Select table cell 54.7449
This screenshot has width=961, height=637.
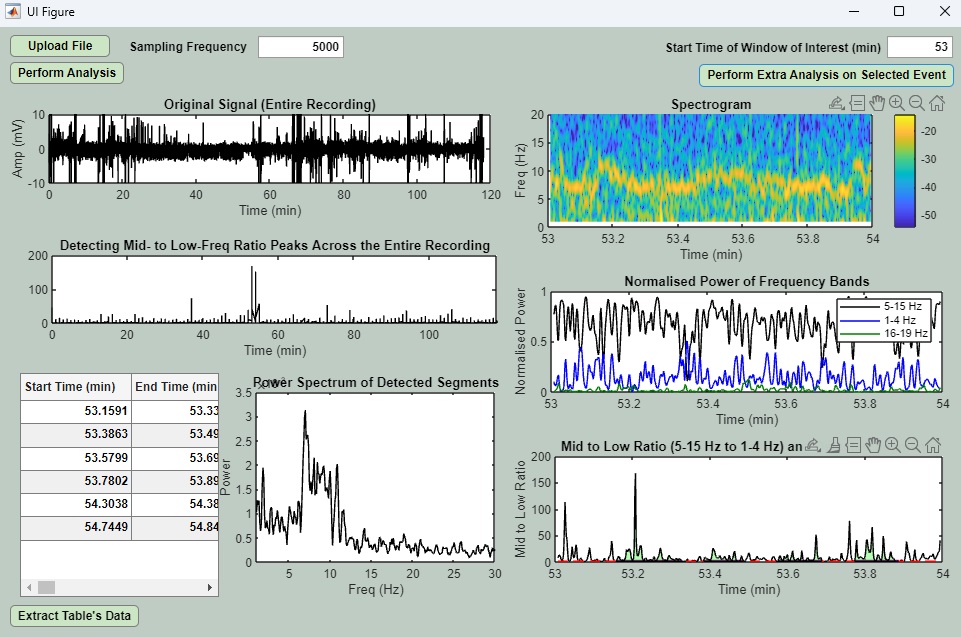(76, 527)
